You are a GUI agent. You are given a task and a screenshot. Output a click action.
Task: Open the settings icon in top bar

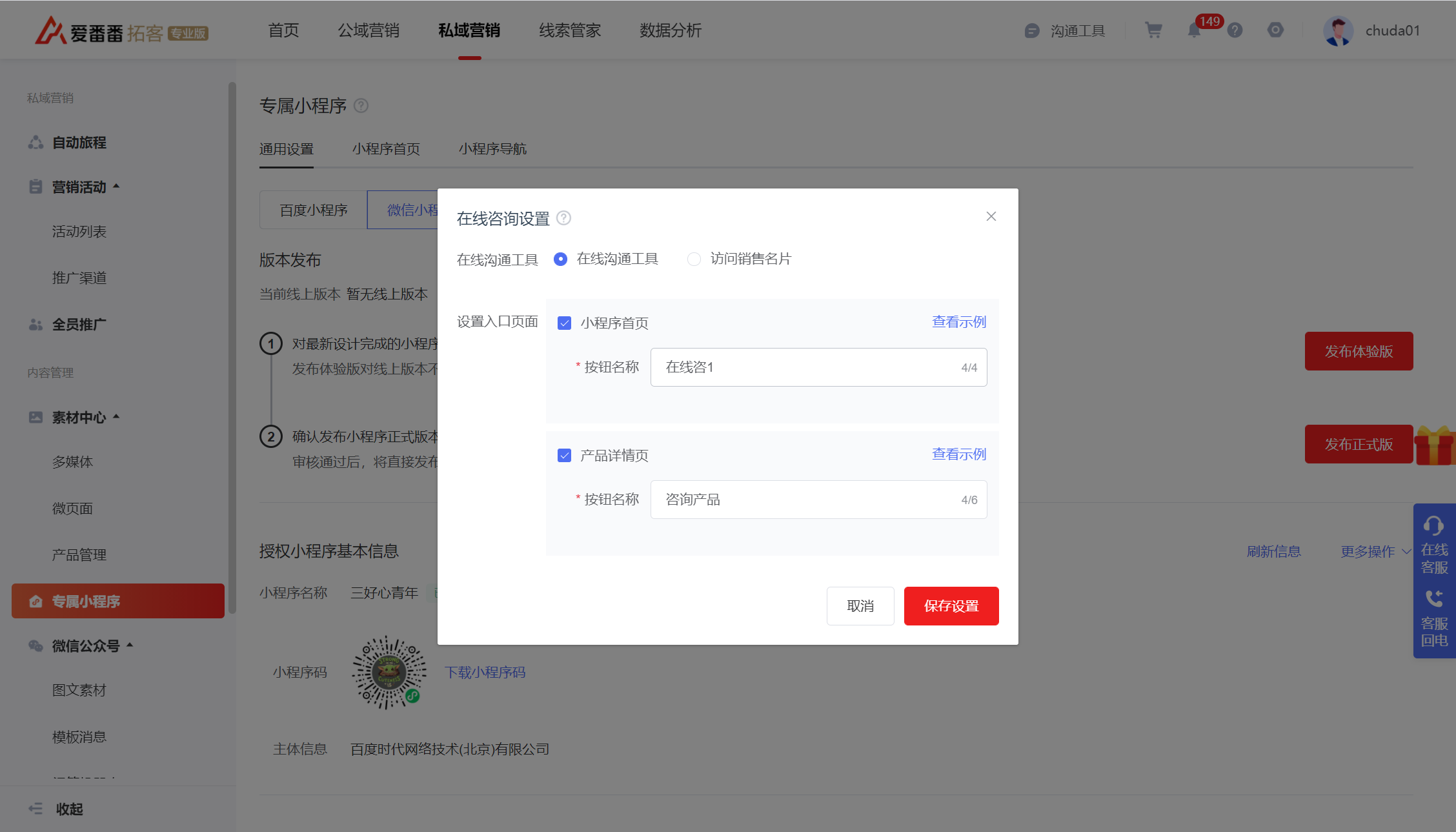click(1275, 30)
